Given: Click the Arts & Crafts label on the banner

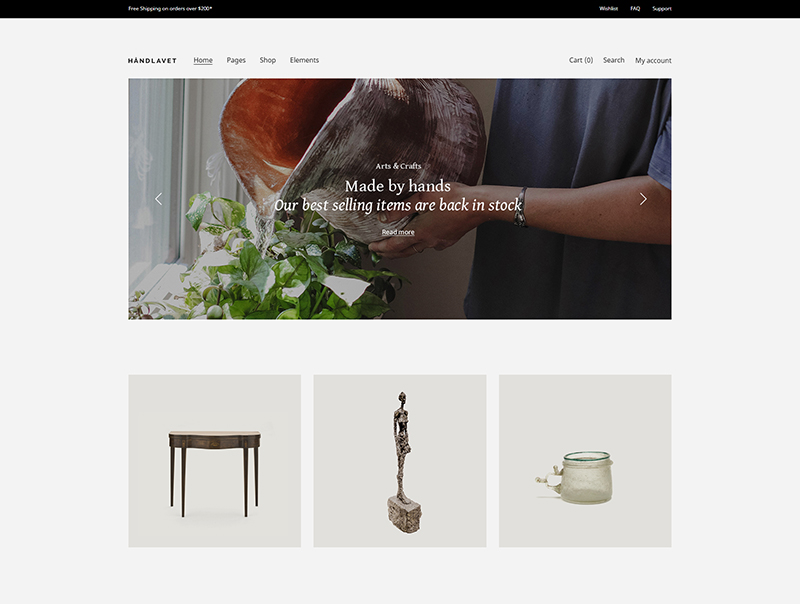Looking at the screenshot, I should click(x=398, y=166).
